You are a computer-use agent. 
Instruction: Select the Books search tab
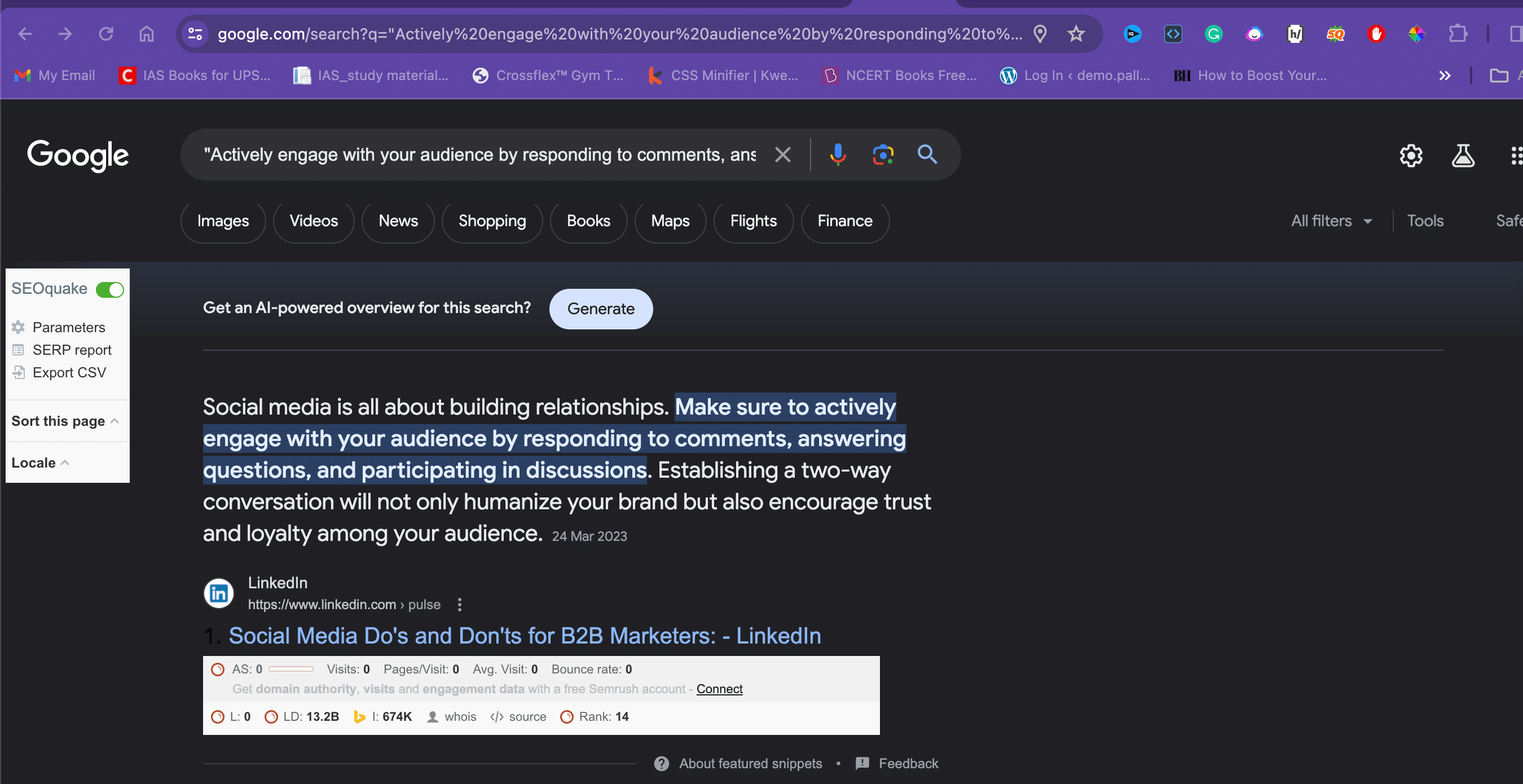(588, 221)
